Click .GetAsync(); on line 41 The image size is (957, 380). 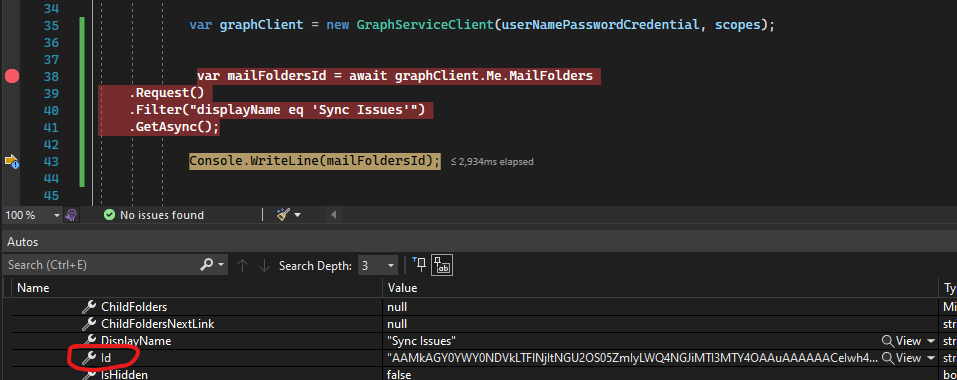(174, 127)
